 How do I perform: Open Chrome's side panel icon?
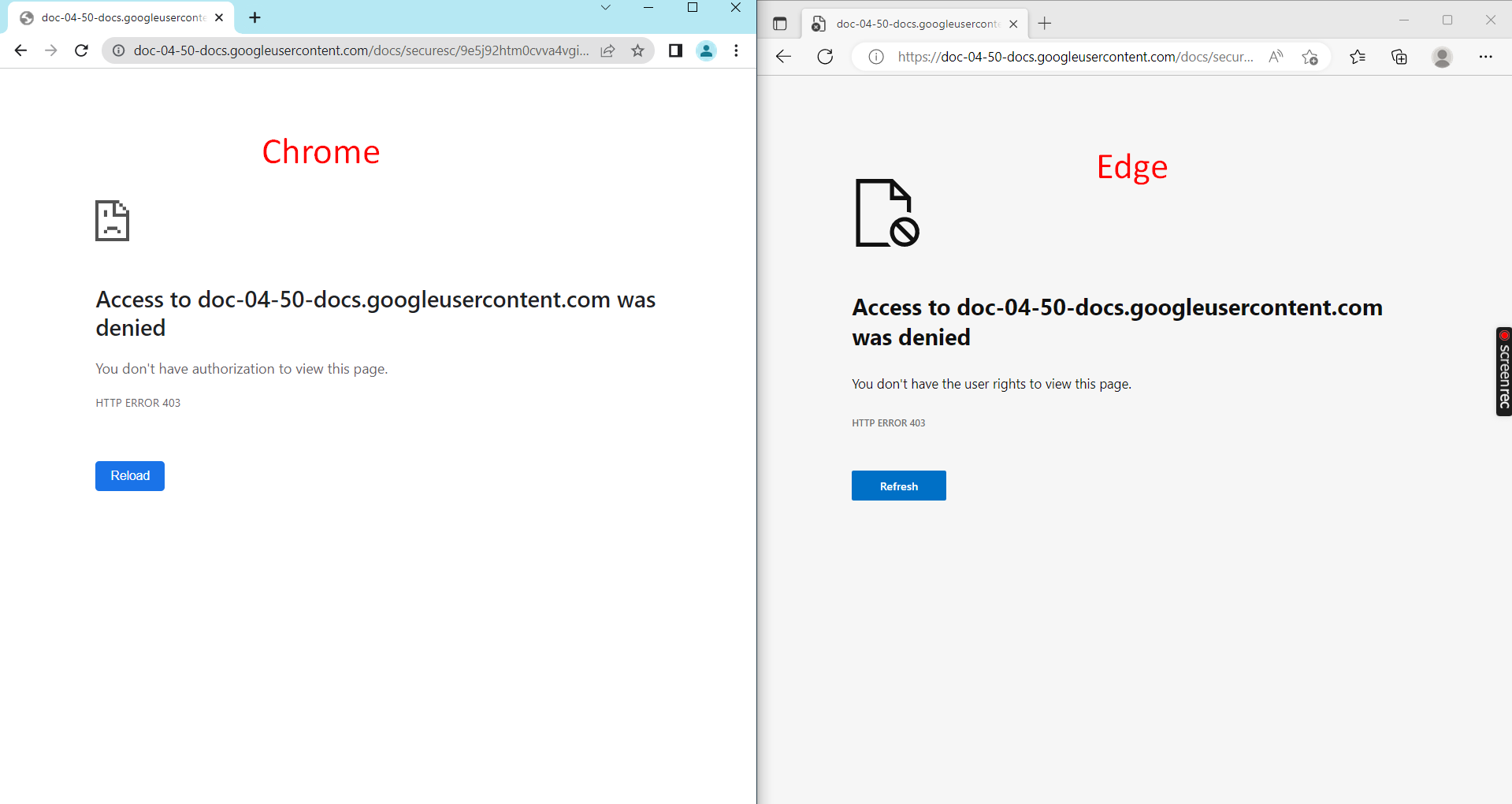point(674,50)
